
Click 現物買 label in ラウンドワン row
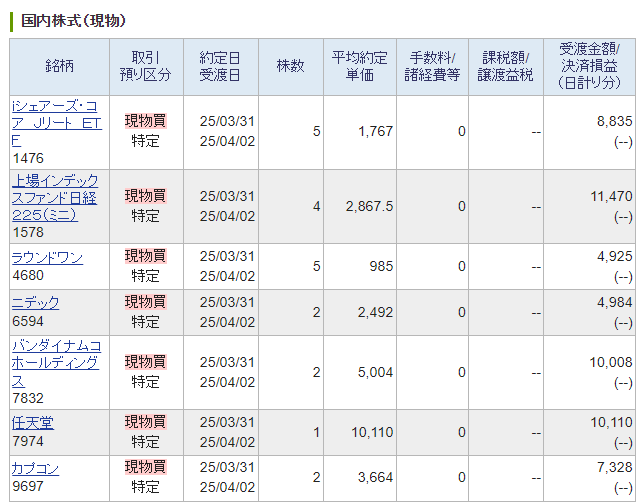tap(146, 256)
